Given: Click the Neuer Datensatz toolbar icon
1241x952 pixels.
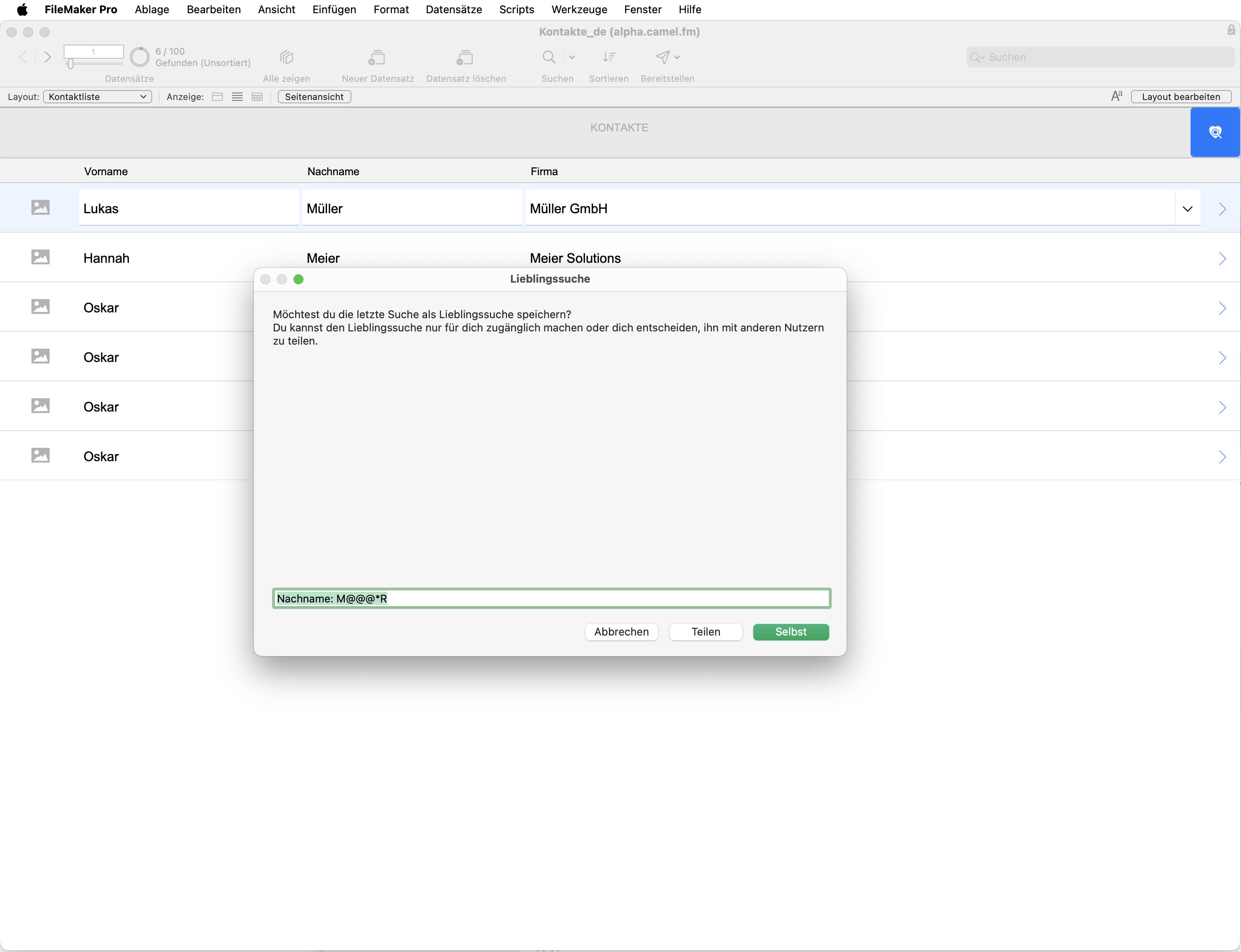Looking at the screenshot, I should pos(377,57).
